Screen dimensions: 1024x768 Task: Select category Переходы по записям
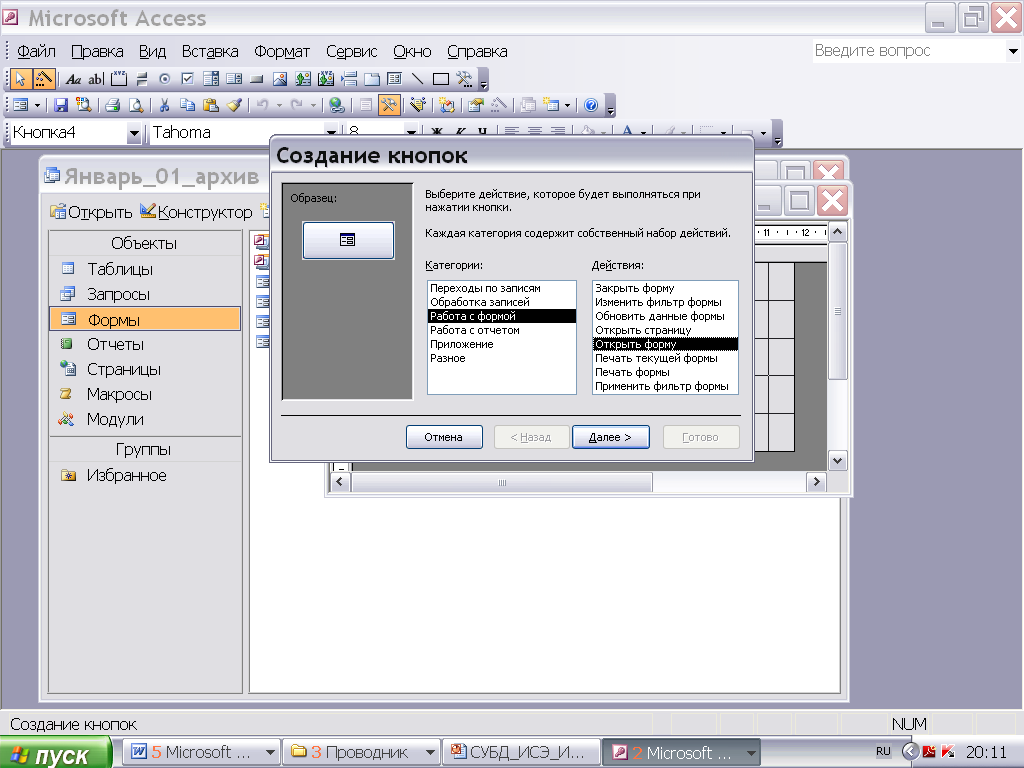(502, 288)
